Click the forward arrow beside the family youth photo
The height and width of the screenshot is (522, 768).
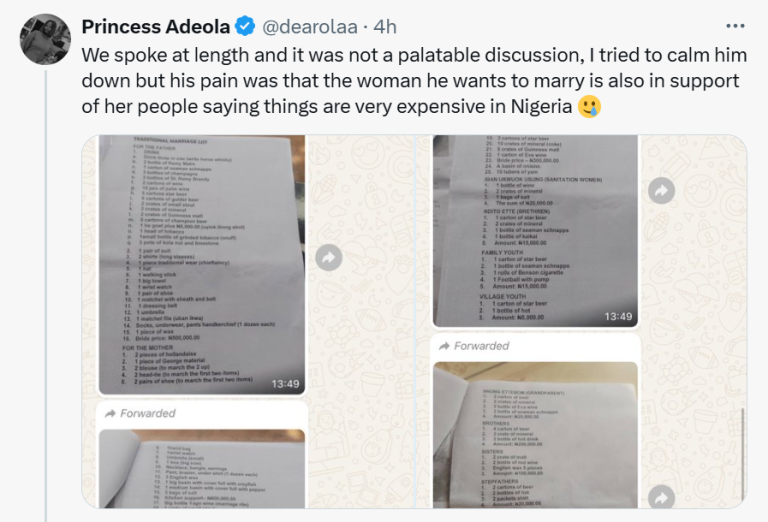[x=661, y=190]
